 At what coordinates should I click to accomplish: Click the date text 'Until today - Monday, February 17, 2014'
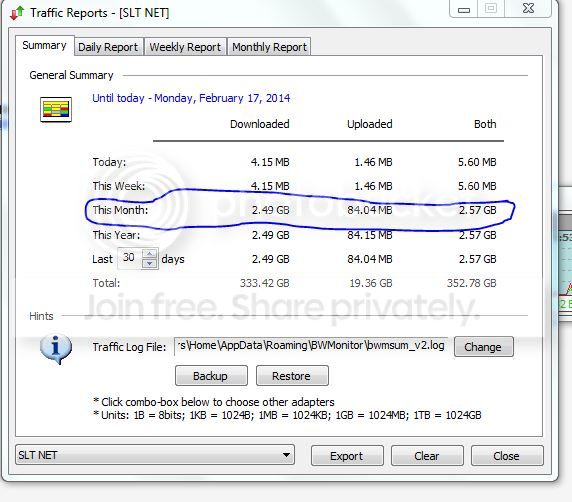pos(191,98)
